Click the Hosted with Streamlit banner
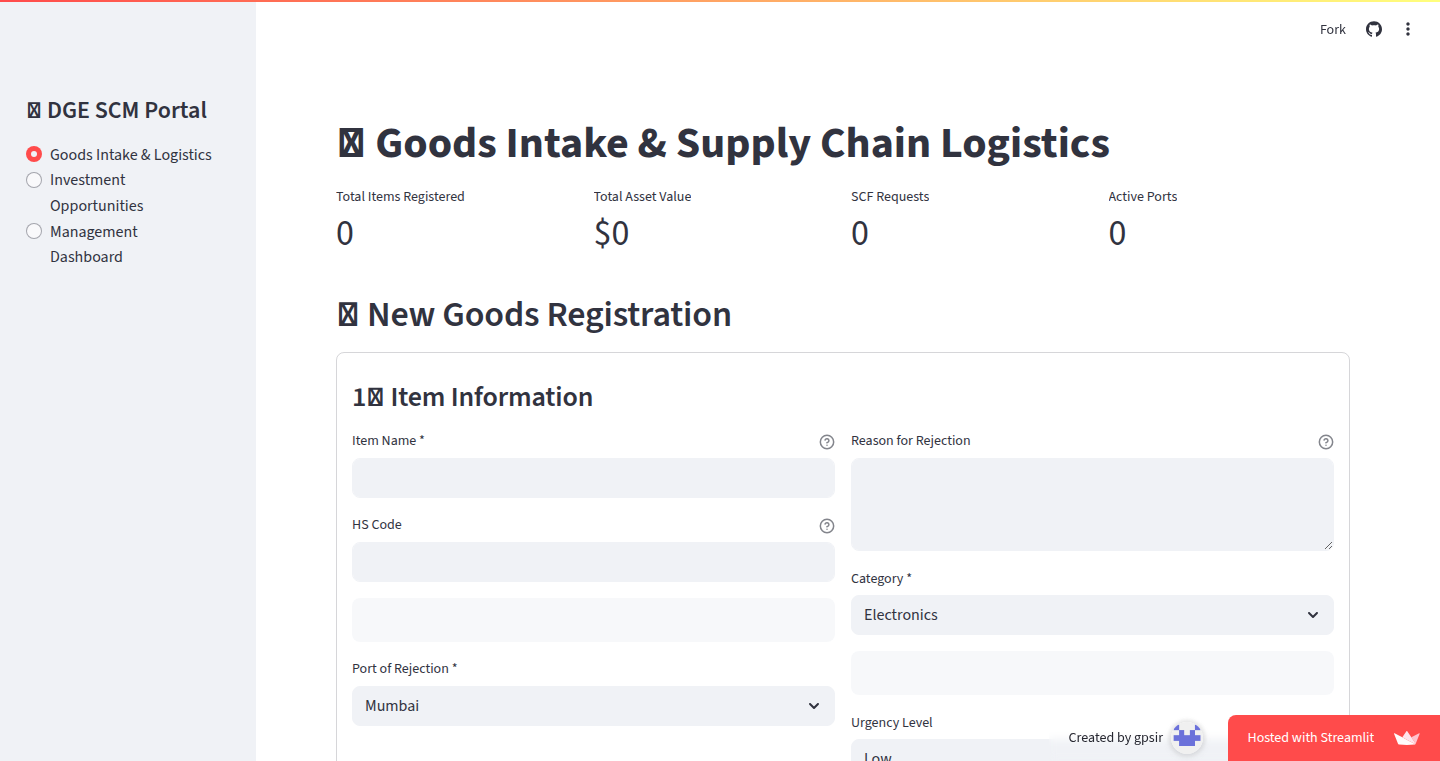1440x761 pixels. 1334,738
